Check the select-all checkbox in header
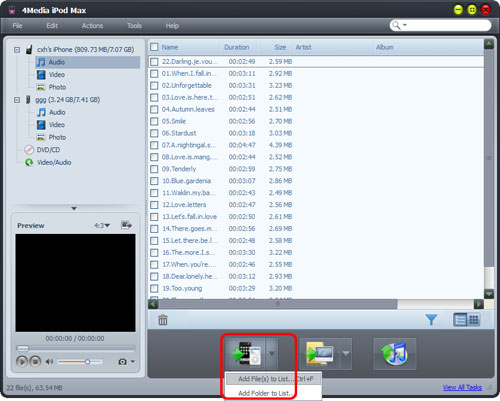The image size is (500, 401). (x=154, y=47)
